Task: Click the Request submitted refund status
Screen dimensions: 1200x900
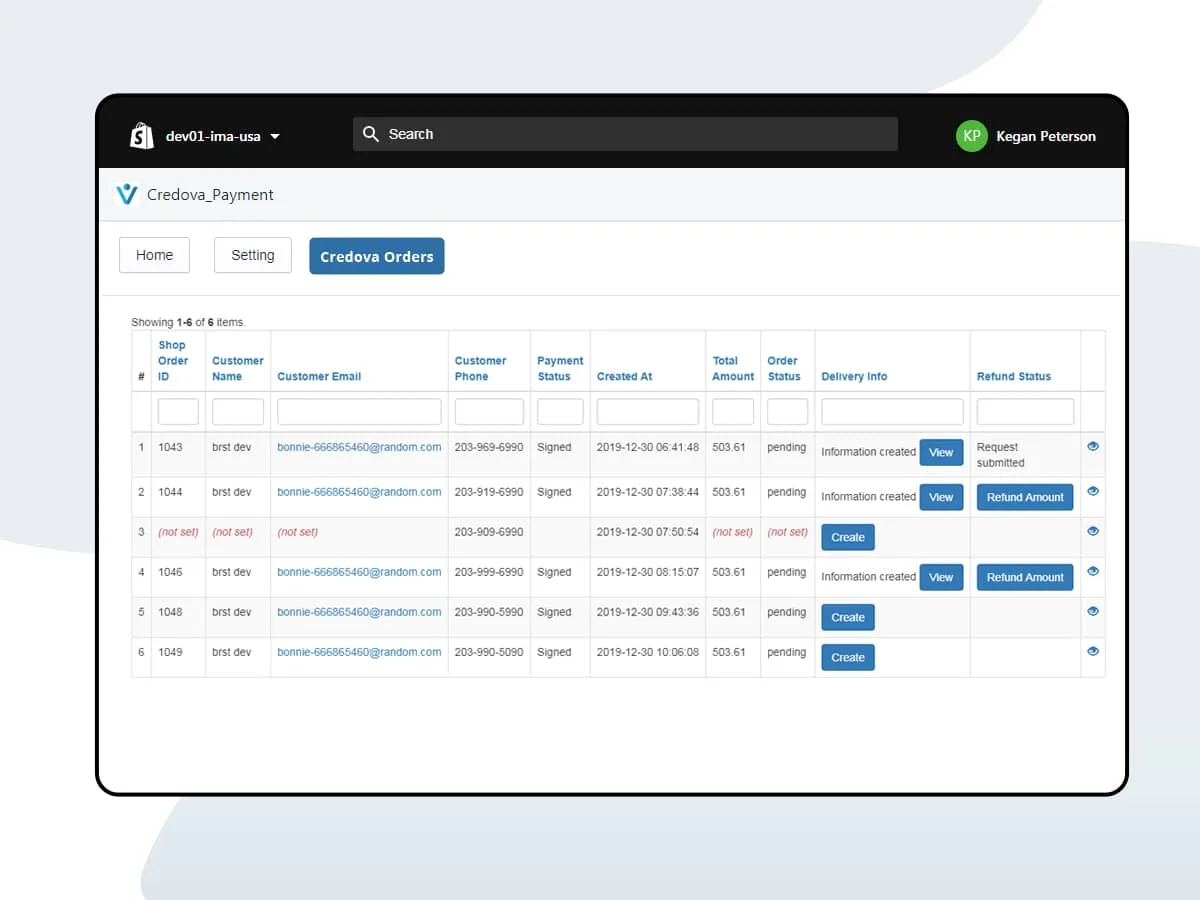Action: point(1001,455)
